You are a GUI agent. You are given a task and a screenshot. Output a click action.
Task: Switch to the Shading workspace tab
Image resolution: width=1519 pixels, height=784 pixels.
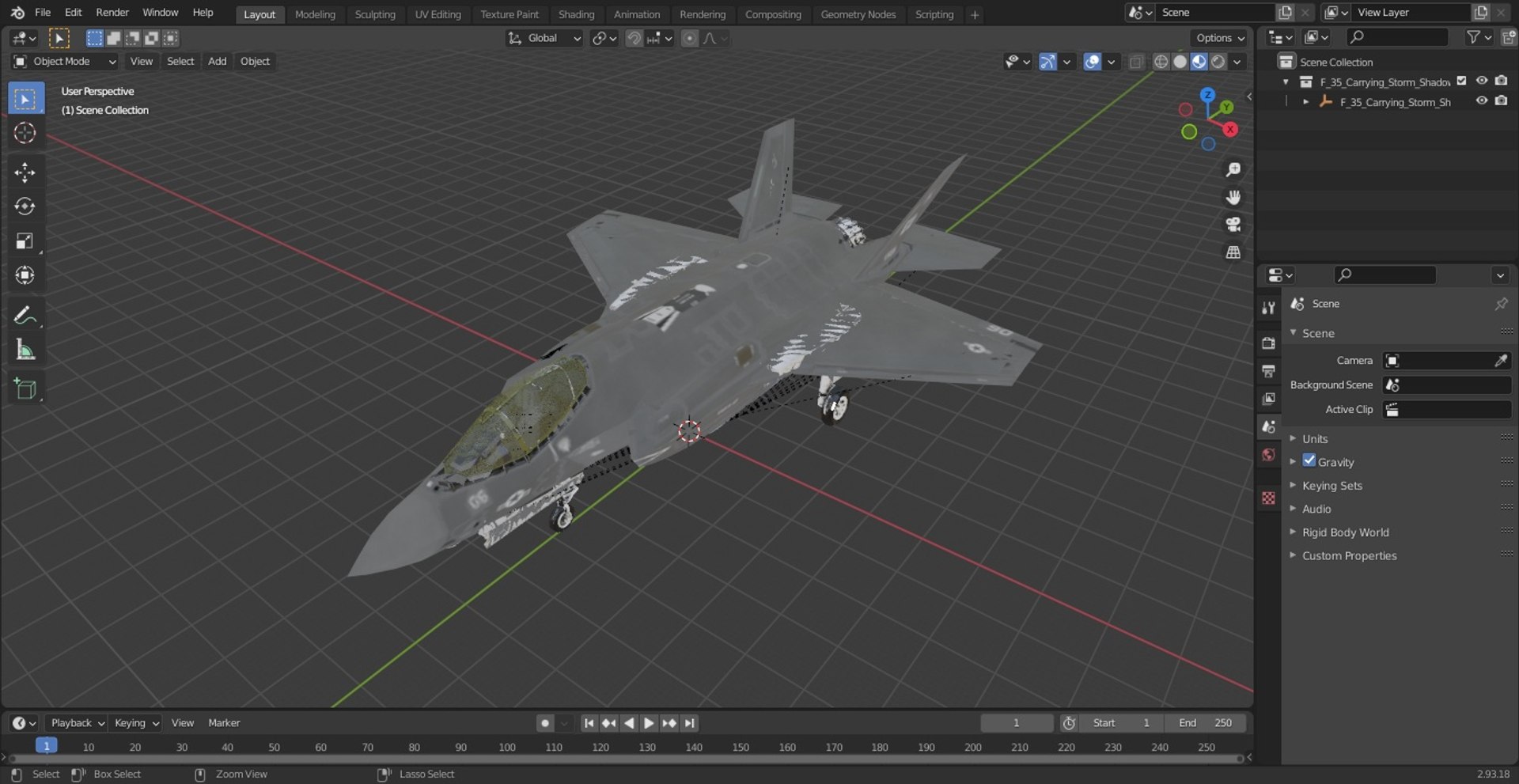pyautogui.click(x=576, y=14)
